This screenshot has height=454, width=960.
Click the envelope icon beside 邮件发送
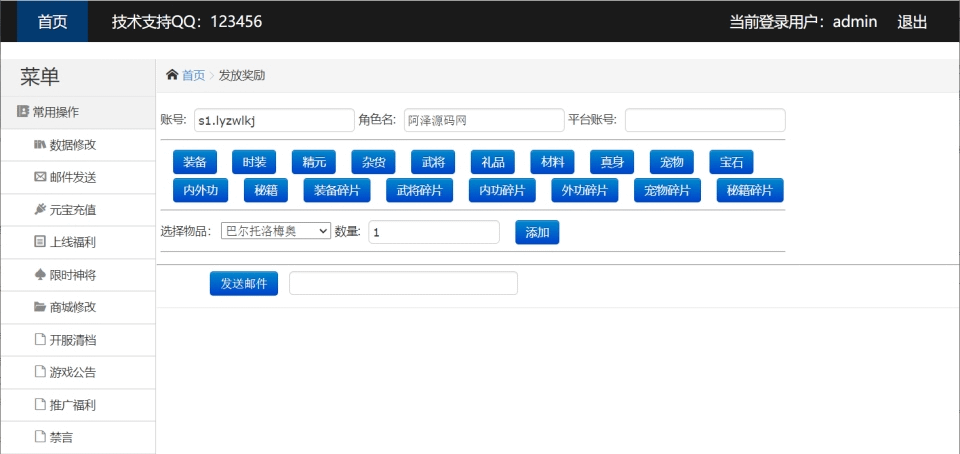pyautogui.click(x=40, y=177)
